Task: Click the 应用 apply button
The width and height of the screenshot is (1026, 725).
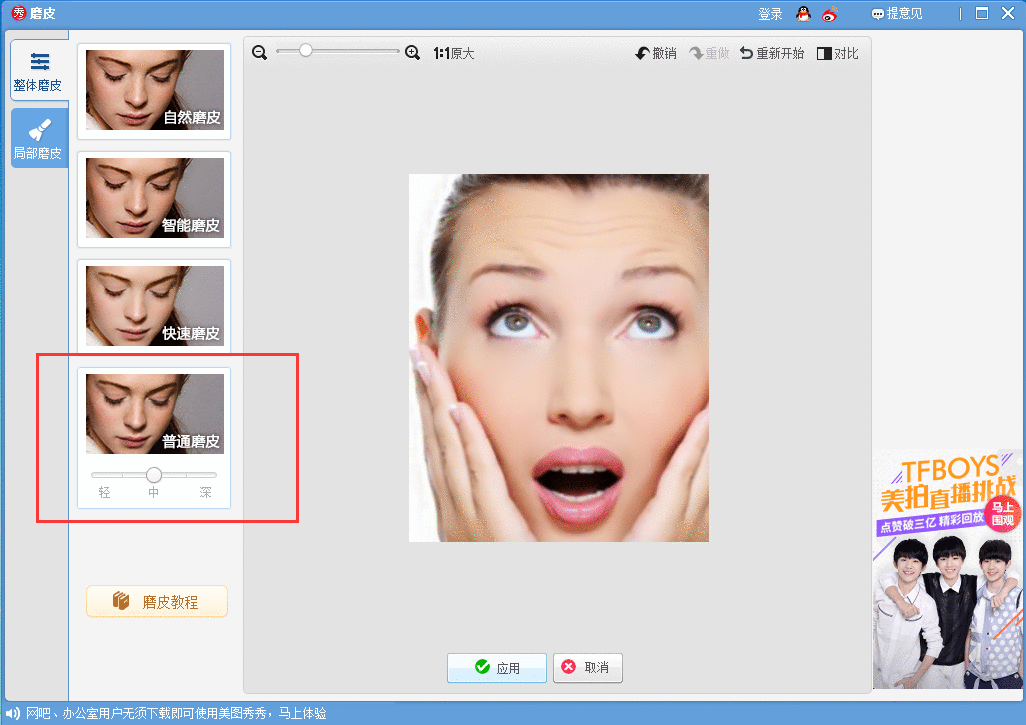Action: pyautogui.click(x=497, y=668)
